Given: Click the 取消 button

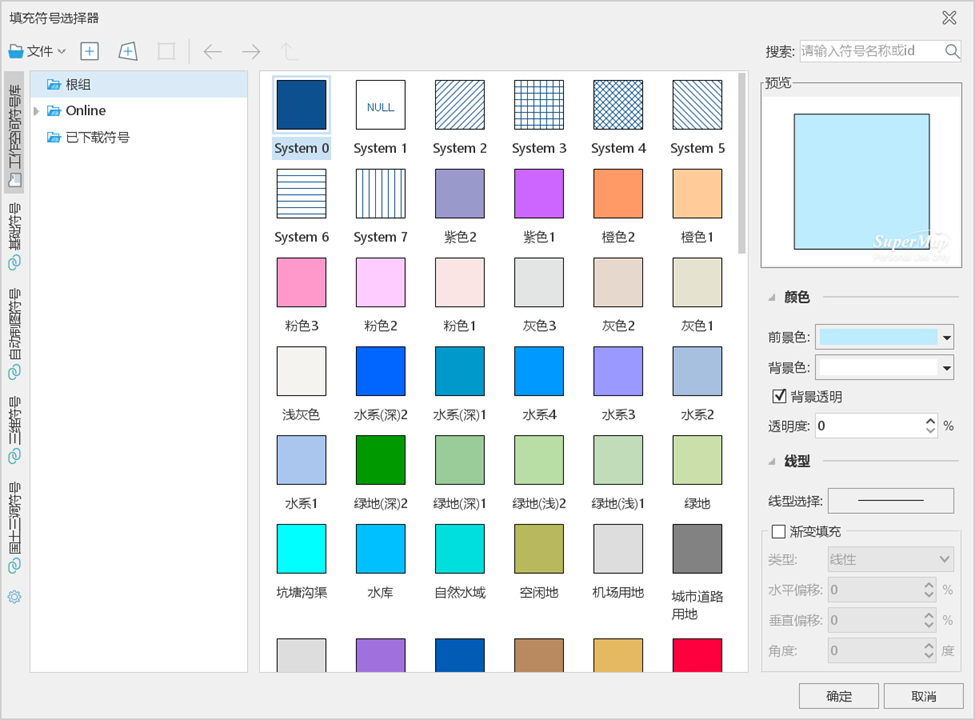Looking at the screenshot, I should coord(923,696).
